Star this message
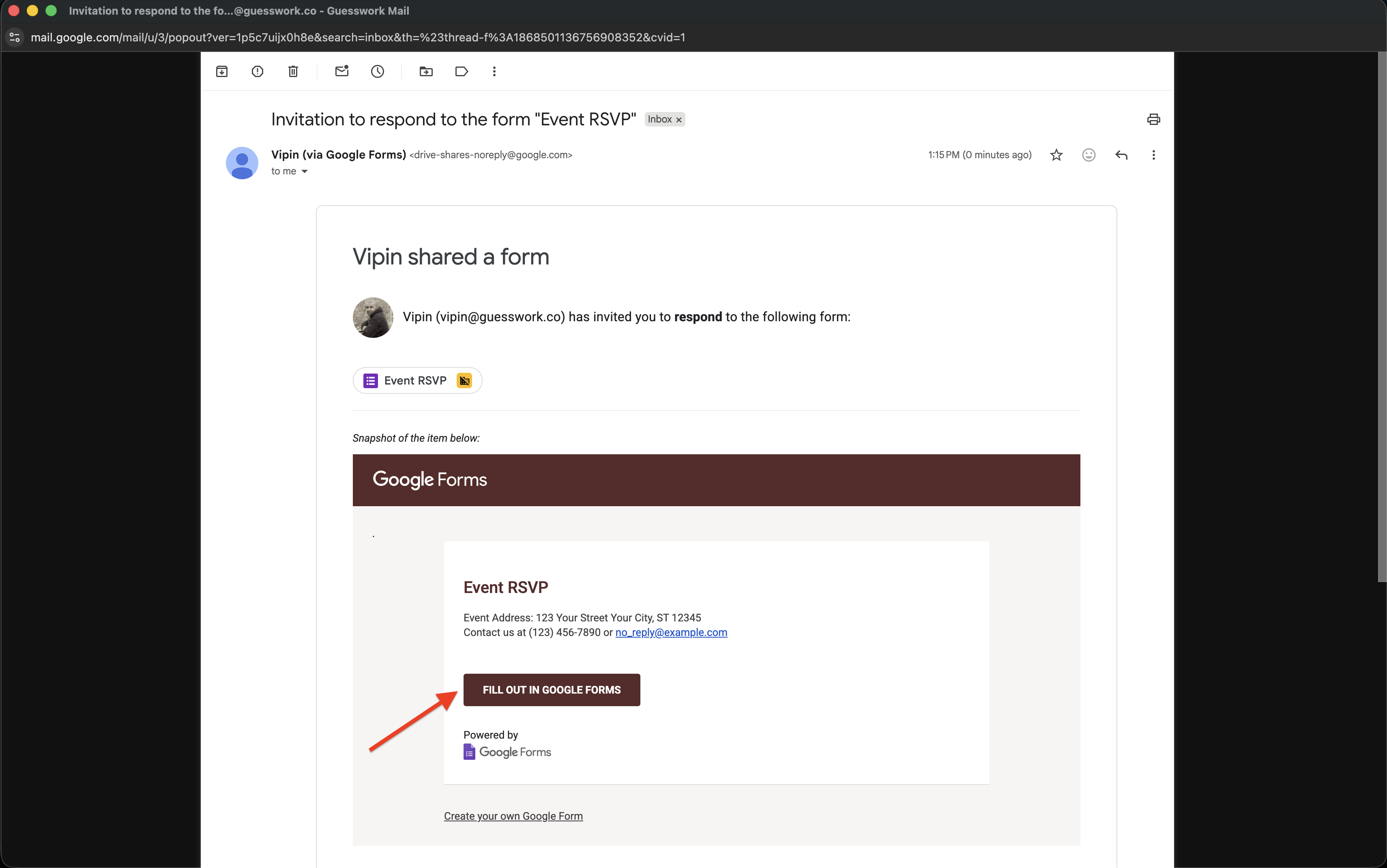 pos(1056,155)
